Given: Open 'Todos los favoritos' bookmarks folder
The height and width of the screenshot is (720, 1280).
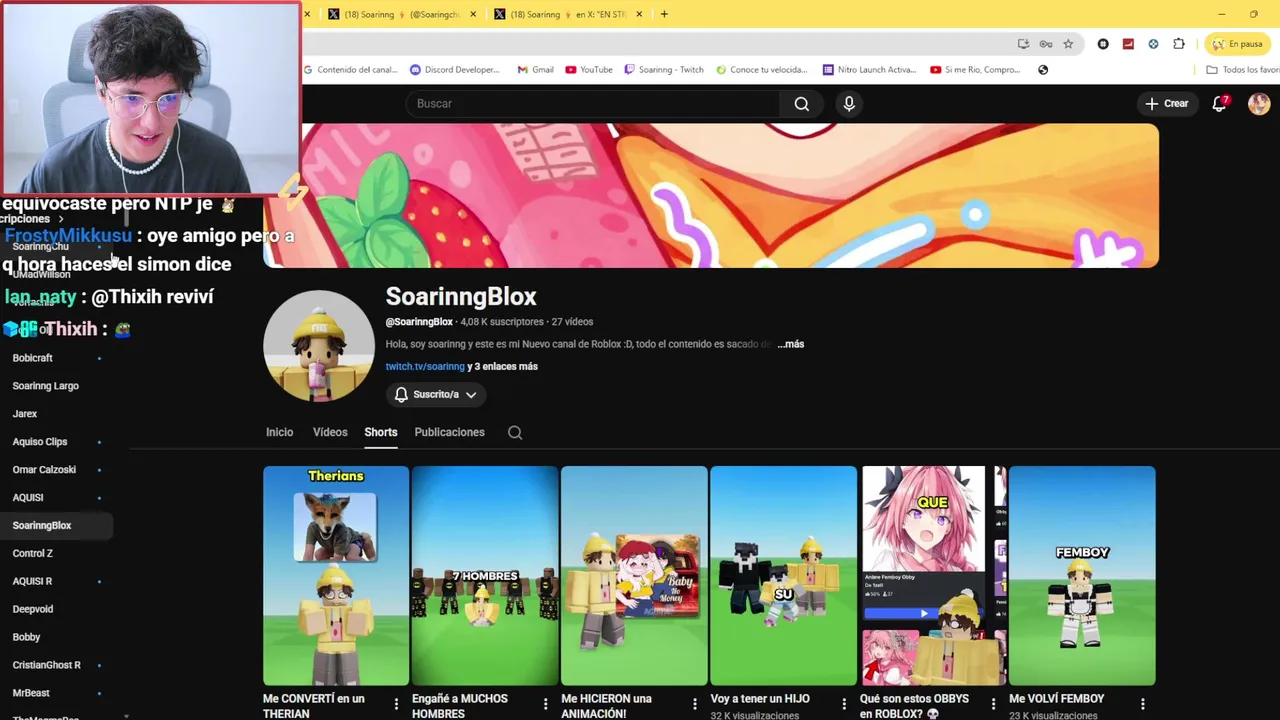Looking at the screenshot, I should (1243, 70).
